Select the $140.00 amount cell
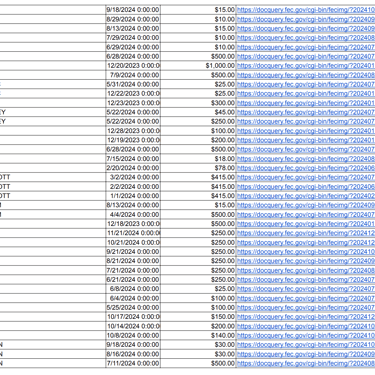Viewport: 375px width, 375px height. click(x=198, y=335)
